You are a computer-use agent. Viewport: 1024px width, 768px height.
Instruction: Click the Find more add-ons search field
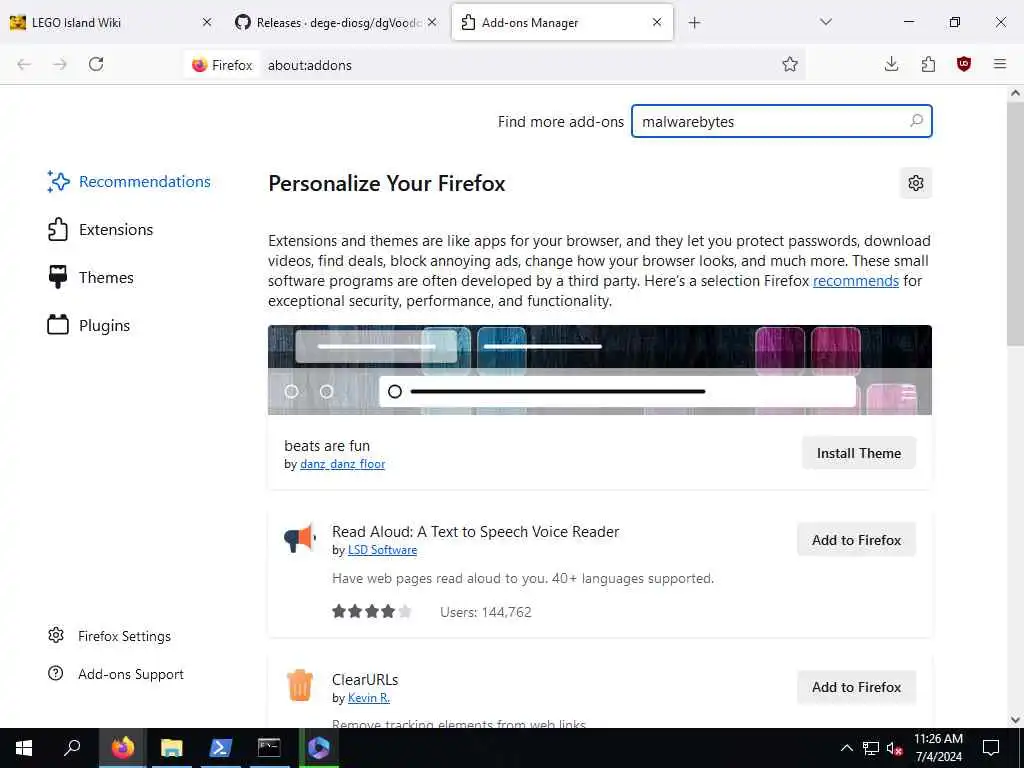click(x=782, y=121)
